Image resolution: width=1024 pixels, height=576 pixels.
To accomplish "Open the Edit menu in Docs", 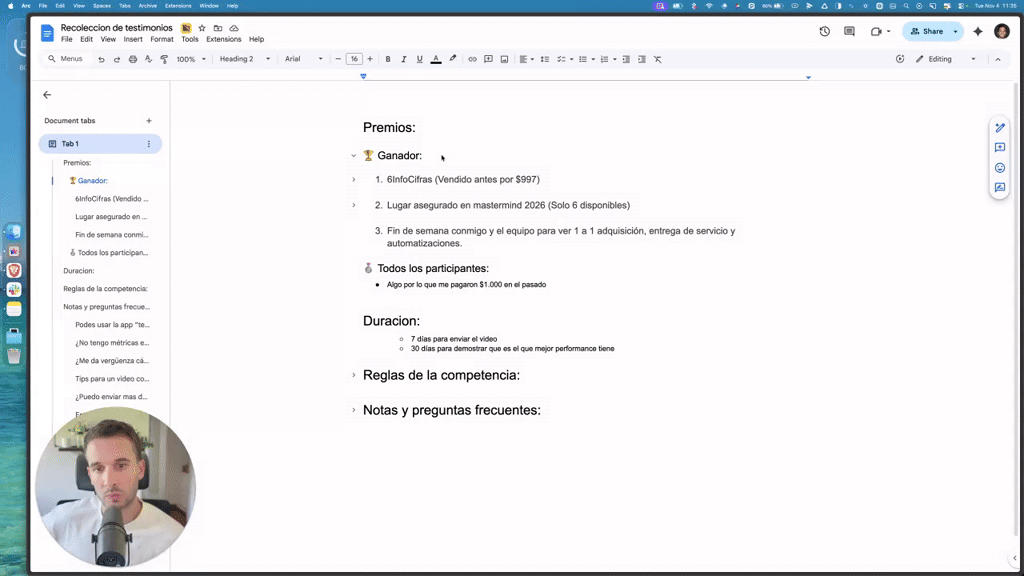I will (86, 39).
